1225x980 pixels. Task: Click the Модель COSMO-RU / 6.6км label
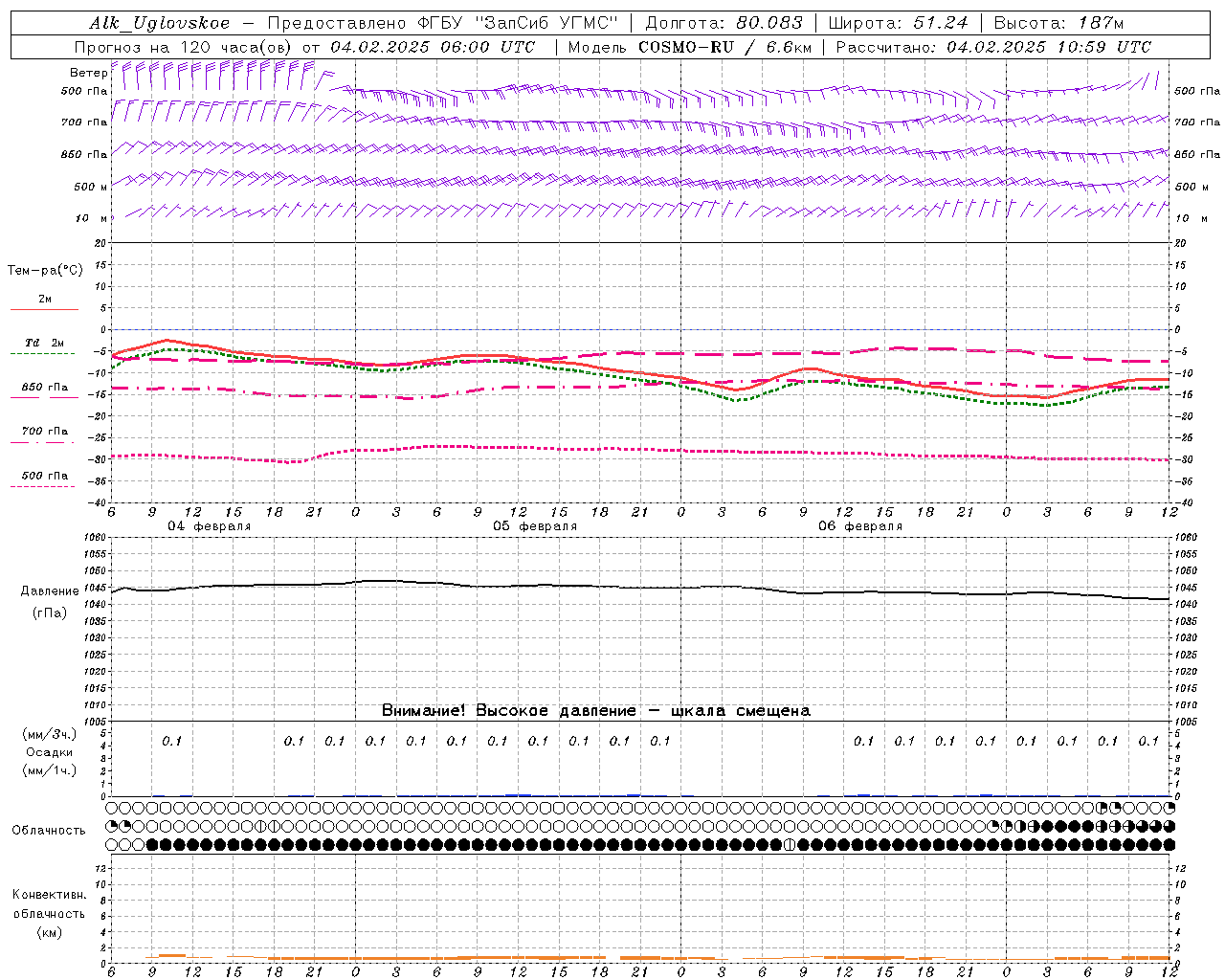[689, 47]
